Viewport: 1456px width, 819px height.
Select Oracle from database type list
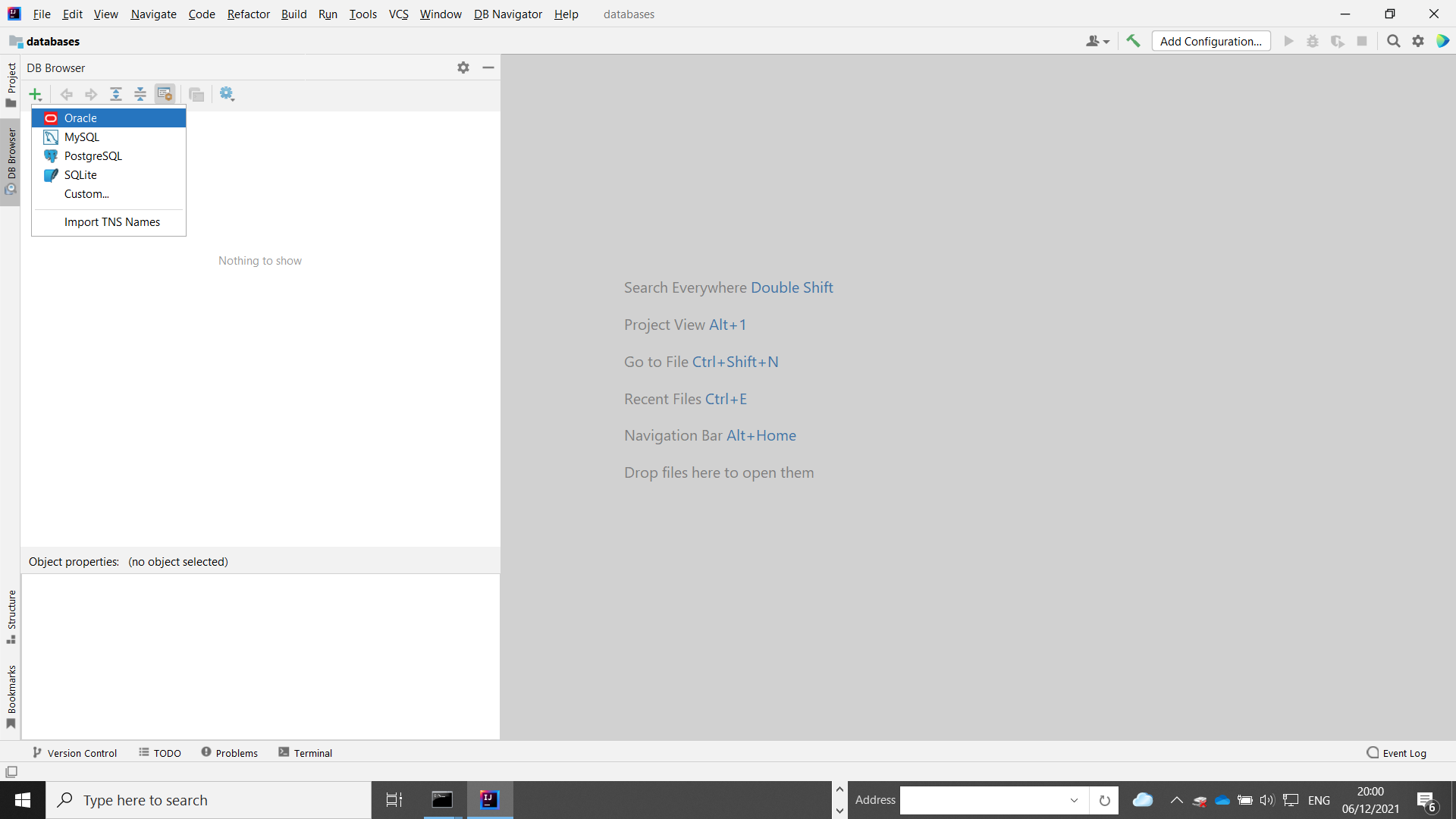tap(80, 117)
